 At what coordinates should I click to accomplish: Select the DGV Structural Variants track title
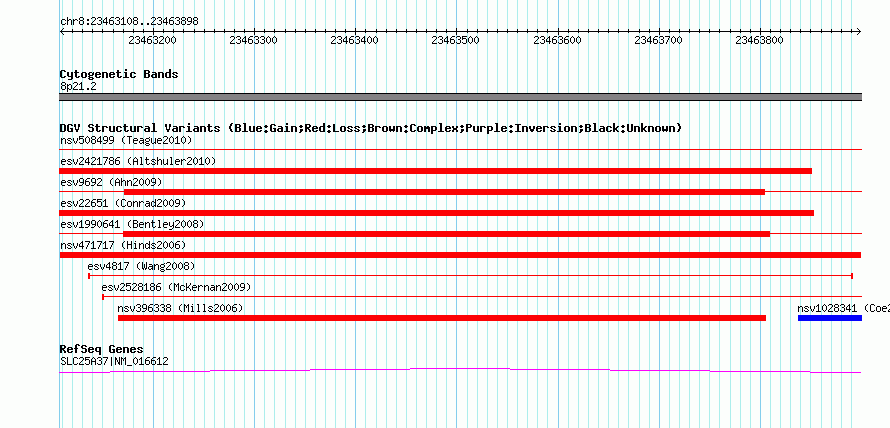[x=371, y=128]
